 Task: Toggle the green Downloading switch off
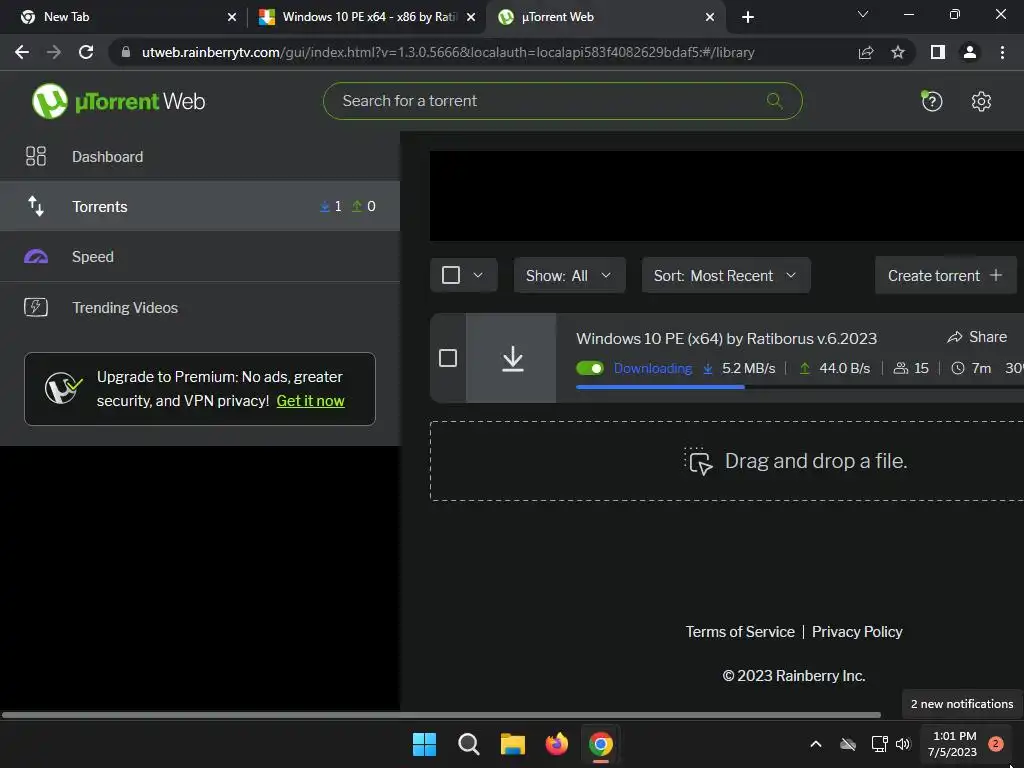tap(590, 368)
